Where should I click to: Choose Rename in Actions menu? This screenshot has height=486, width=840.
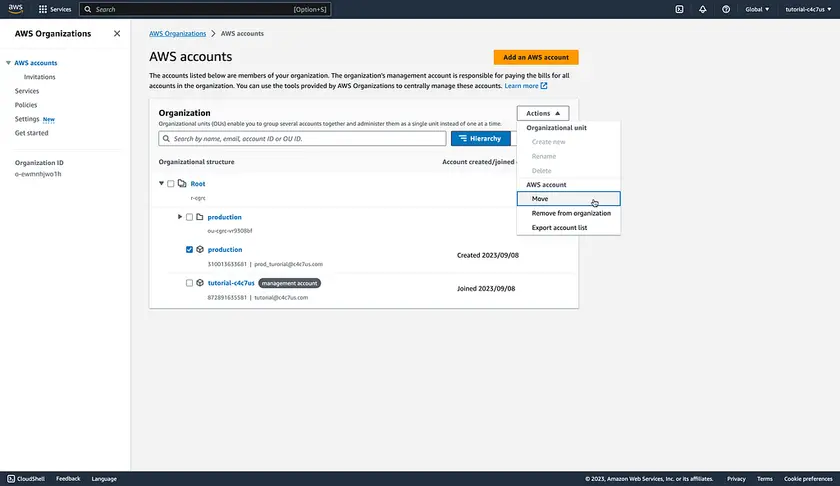[x=568, y=156]
